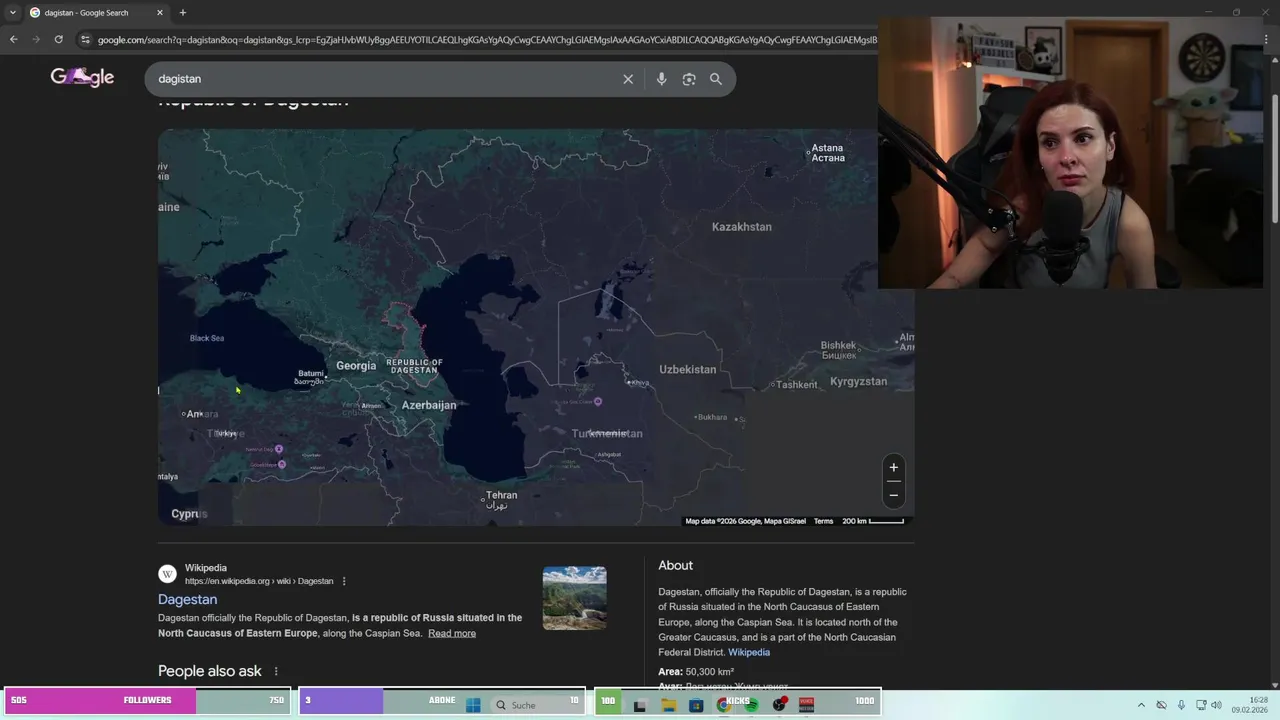The height and width of the screenshot is (720, 1280).
Task: Open the Google logo homepage
Action: 82,77
